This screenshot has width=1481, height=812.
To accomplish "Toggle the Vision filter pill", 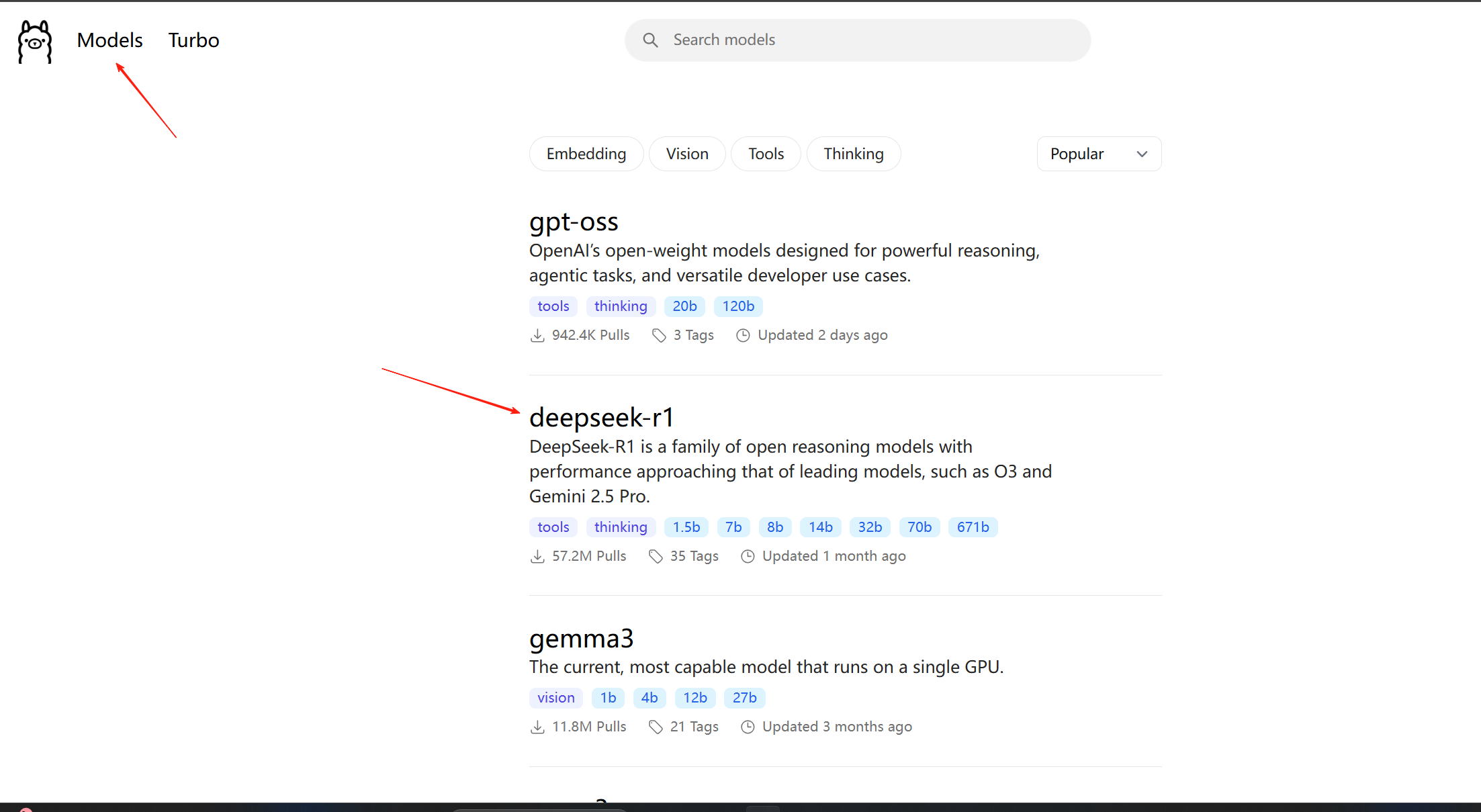I will coord(687,154).
